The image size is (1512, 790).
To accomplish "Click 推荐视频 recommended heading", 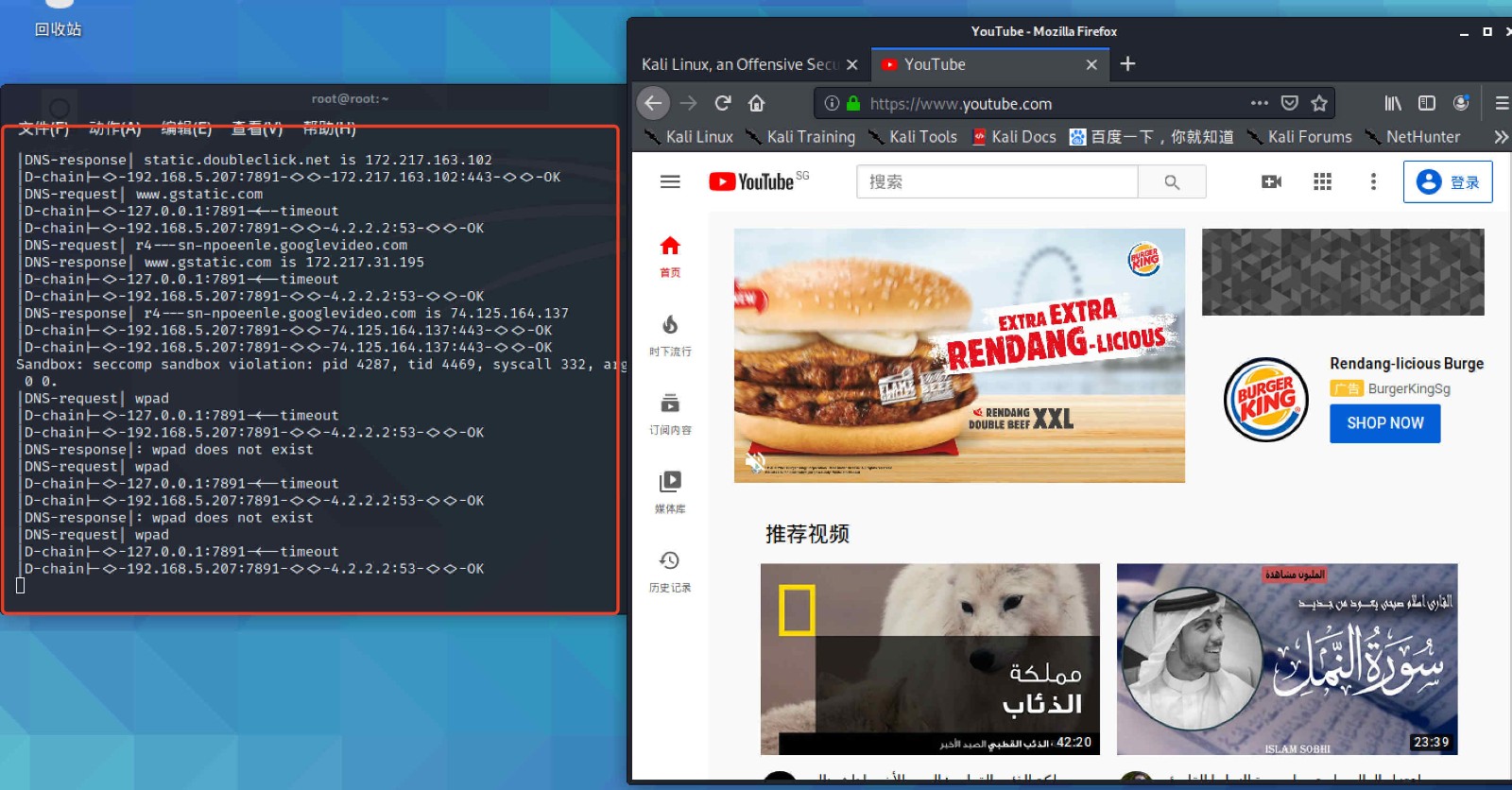I will 807,534.
